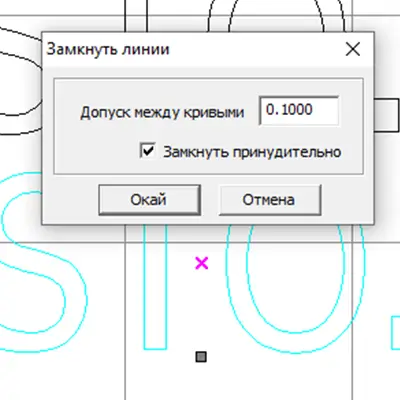
Task: Click the Допуск между кривыми label
Action: pyautogui.click(x=162, y=112)
